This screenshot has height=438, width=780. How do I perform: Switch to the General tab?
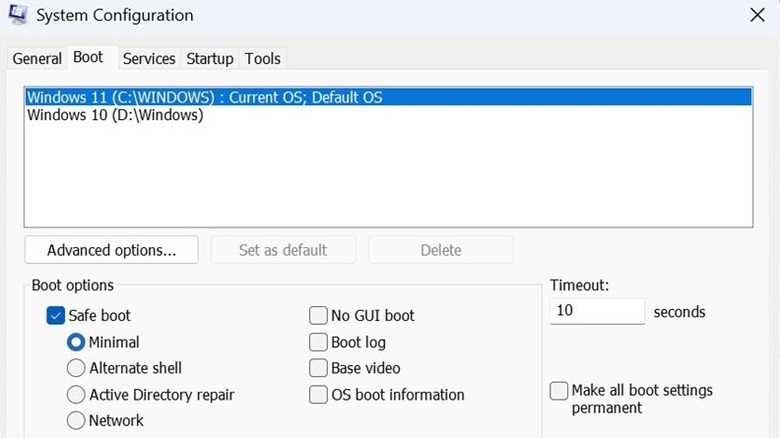tap(37, 59)
